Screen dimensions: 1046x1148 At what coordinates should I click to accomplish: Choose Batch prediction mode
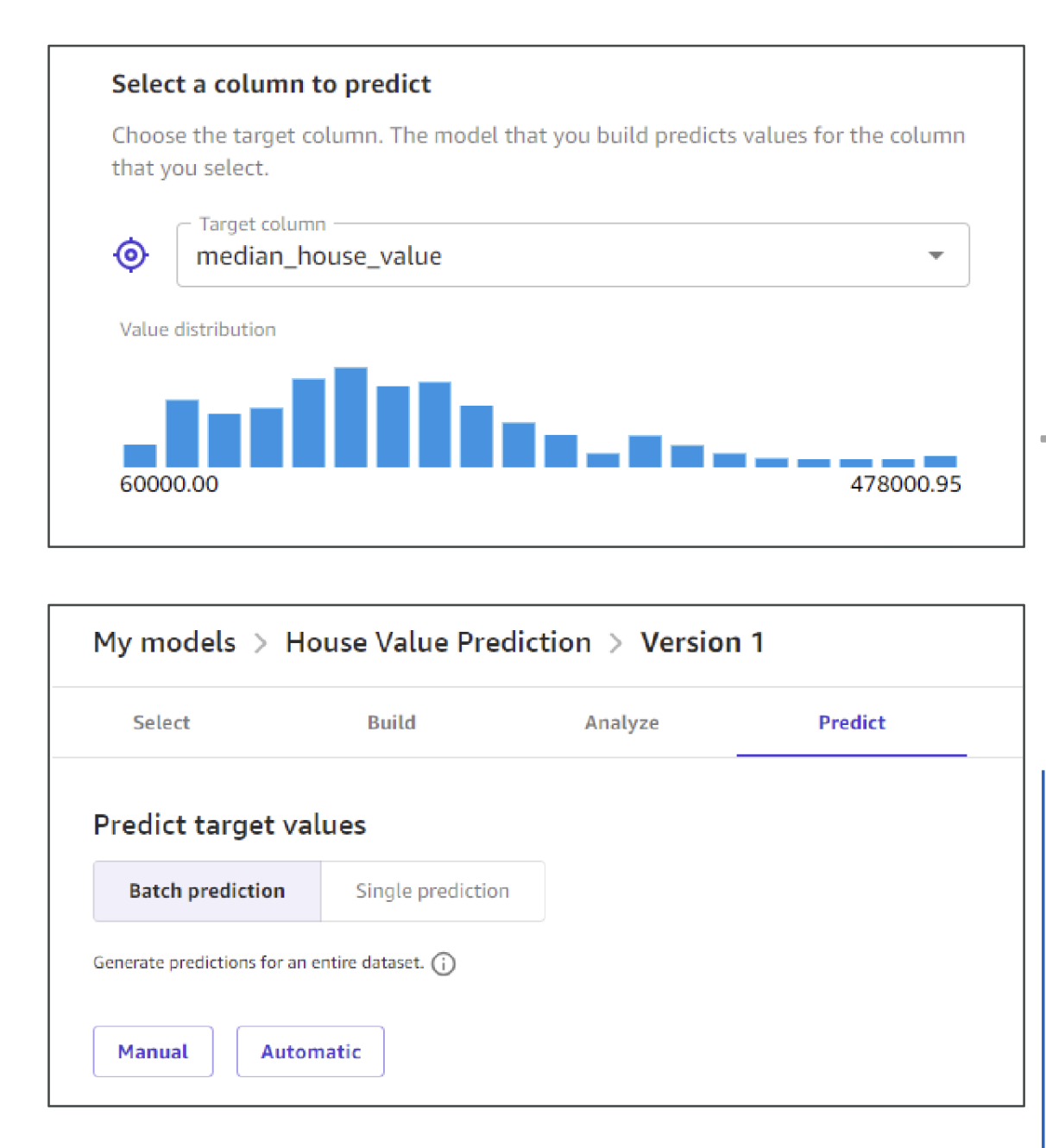point(207,891)
